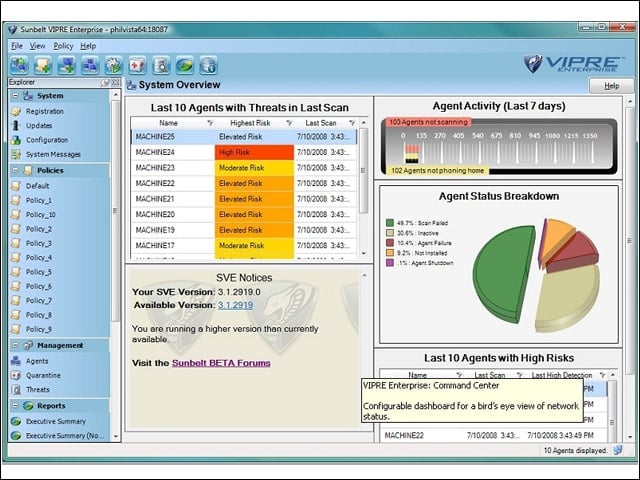
Task: Select Policy_6 in the Policies list
Action: pyautogui.click(x=38, y=286)
